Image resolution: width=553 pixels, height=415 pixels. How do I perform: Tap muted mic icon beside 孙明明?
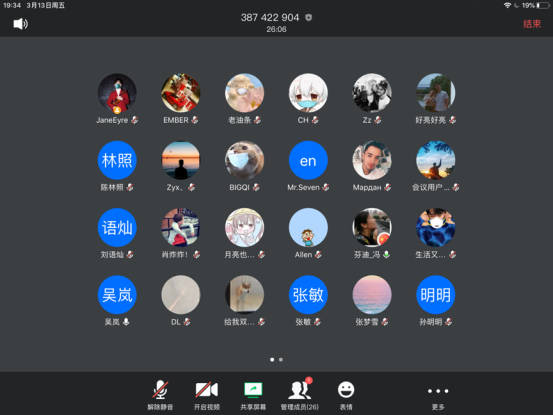[x=449, y=322]
